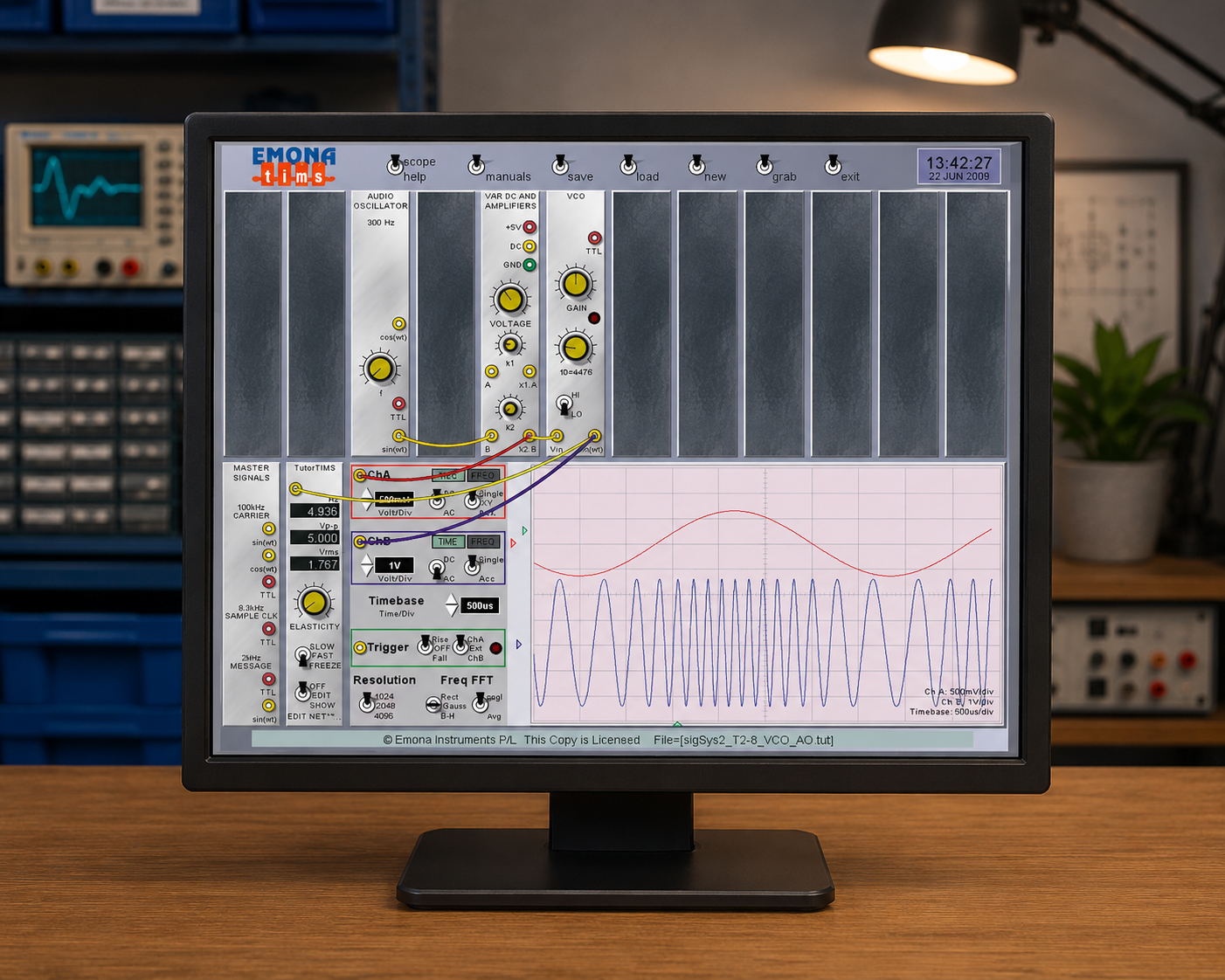The image size is (1225, 980).
Task: Select ChB TIME display button
Action: pyautogui.click(x=448, y=542)
